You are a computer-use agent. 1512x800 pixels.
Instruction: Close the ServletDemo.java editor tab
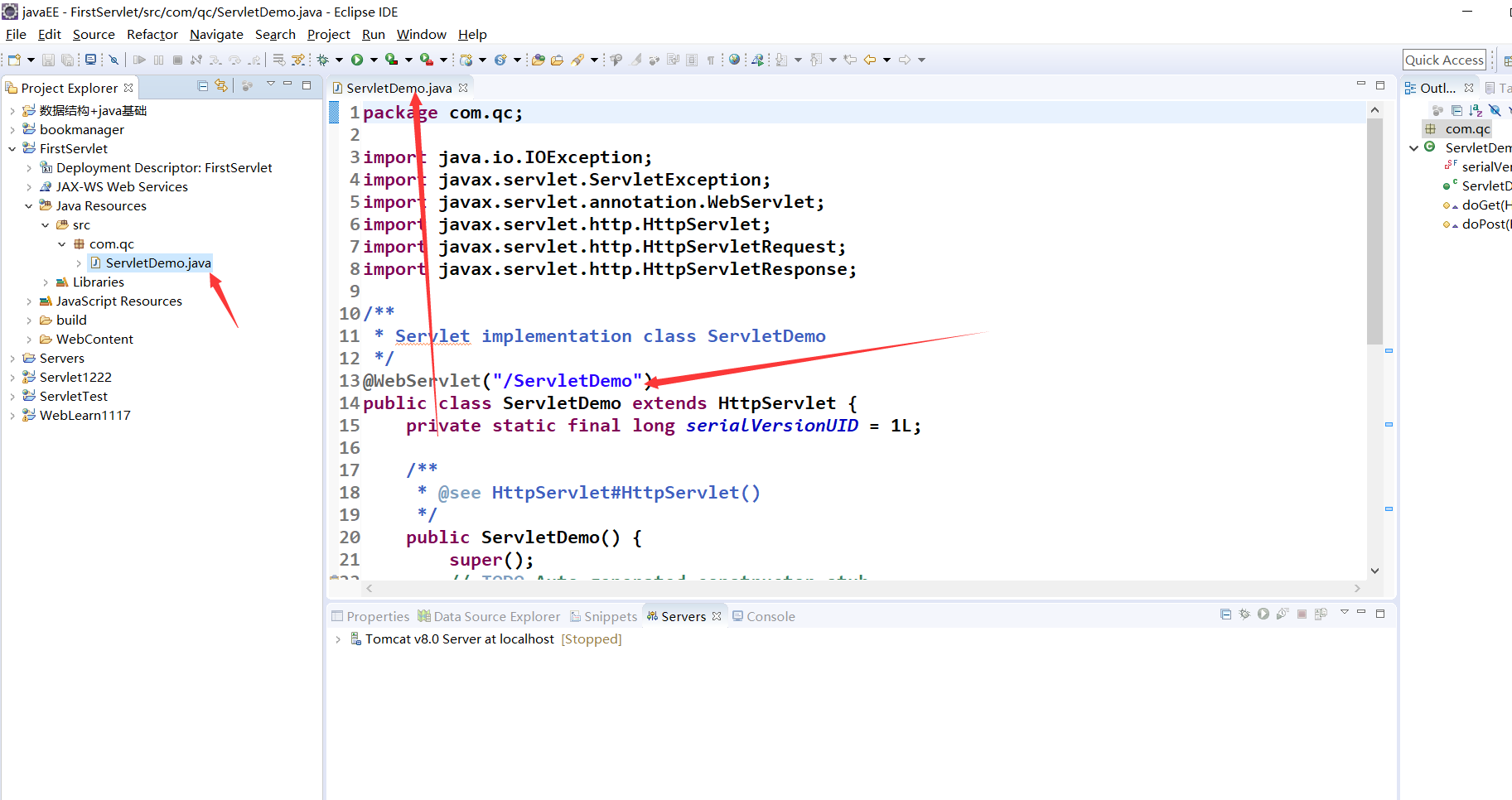(x=463, y=88)
